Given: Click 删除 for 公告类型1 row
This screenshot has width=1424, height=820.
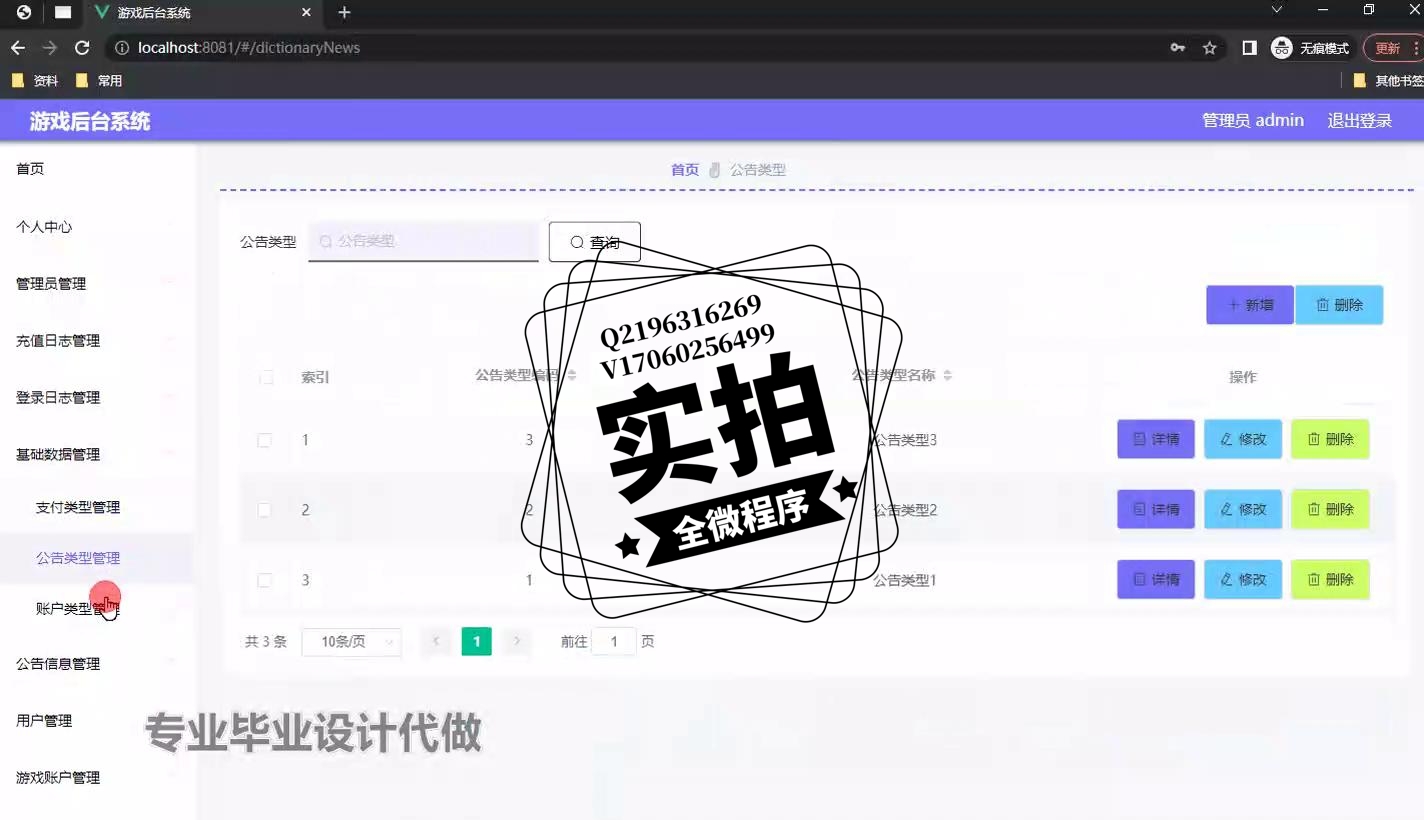Looking at the screenshot, I should [1330, 579].
